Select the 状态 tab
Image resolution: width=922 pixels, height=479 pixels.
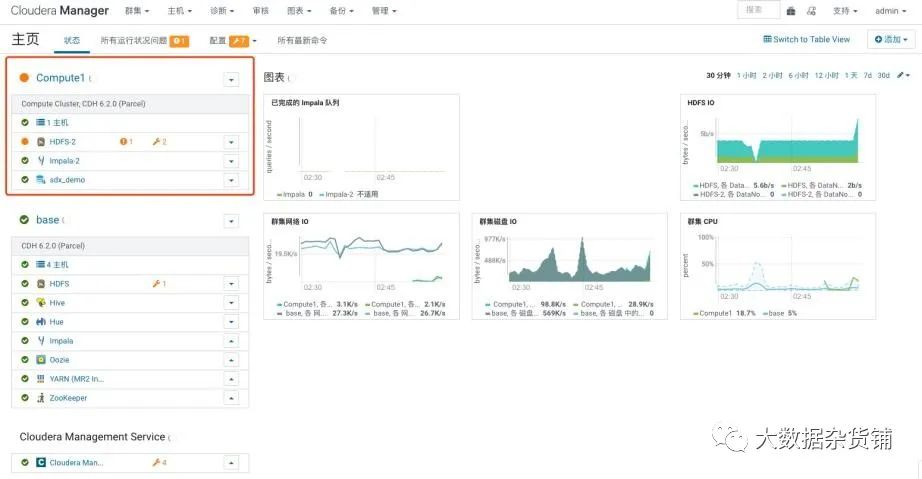[72, 41]
